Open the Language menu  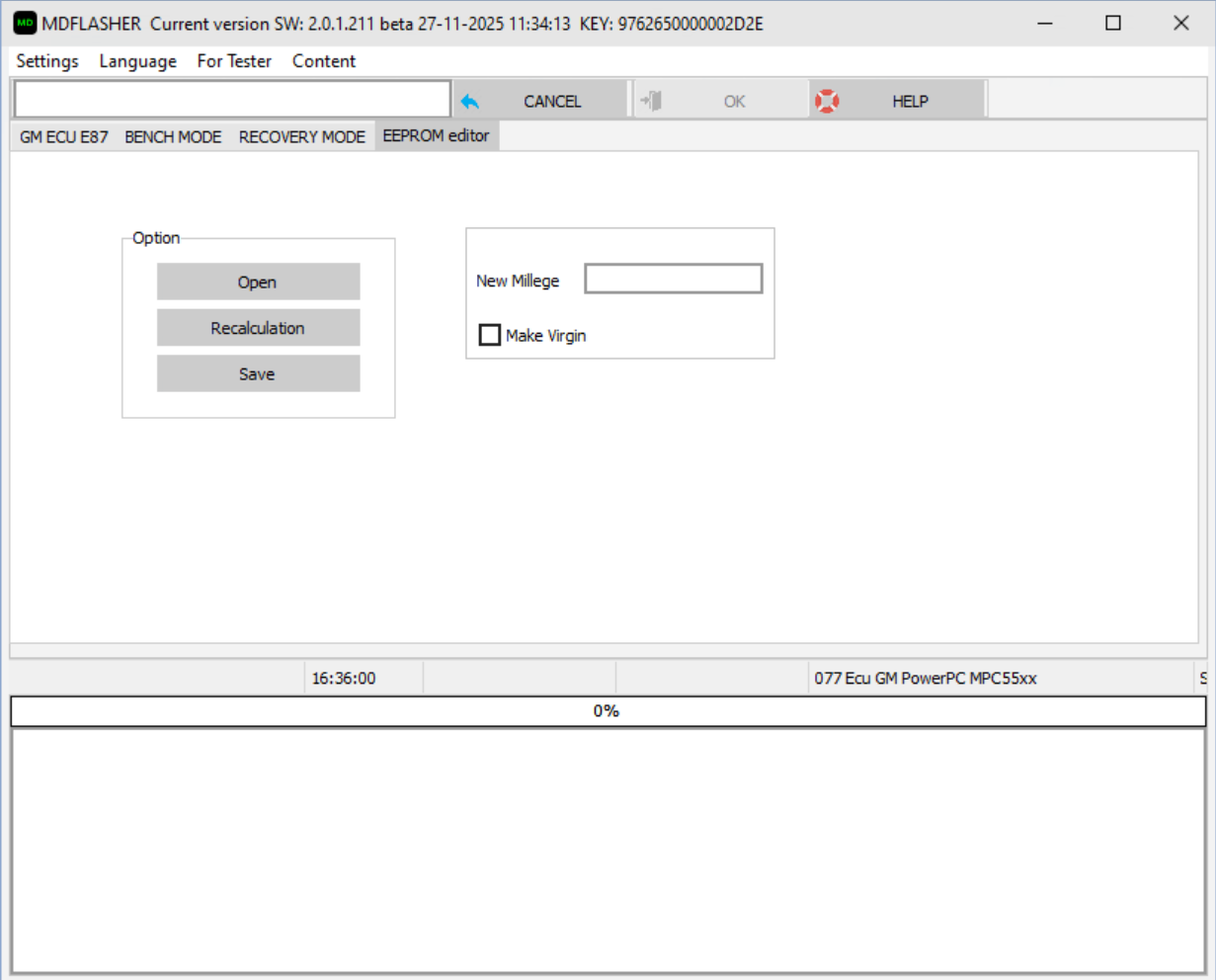click(x=137, y=61)
